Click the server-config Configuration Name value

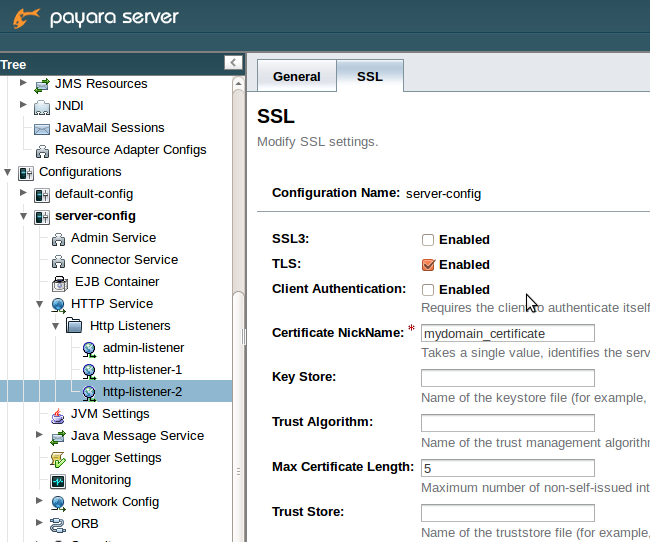[444, 194]
